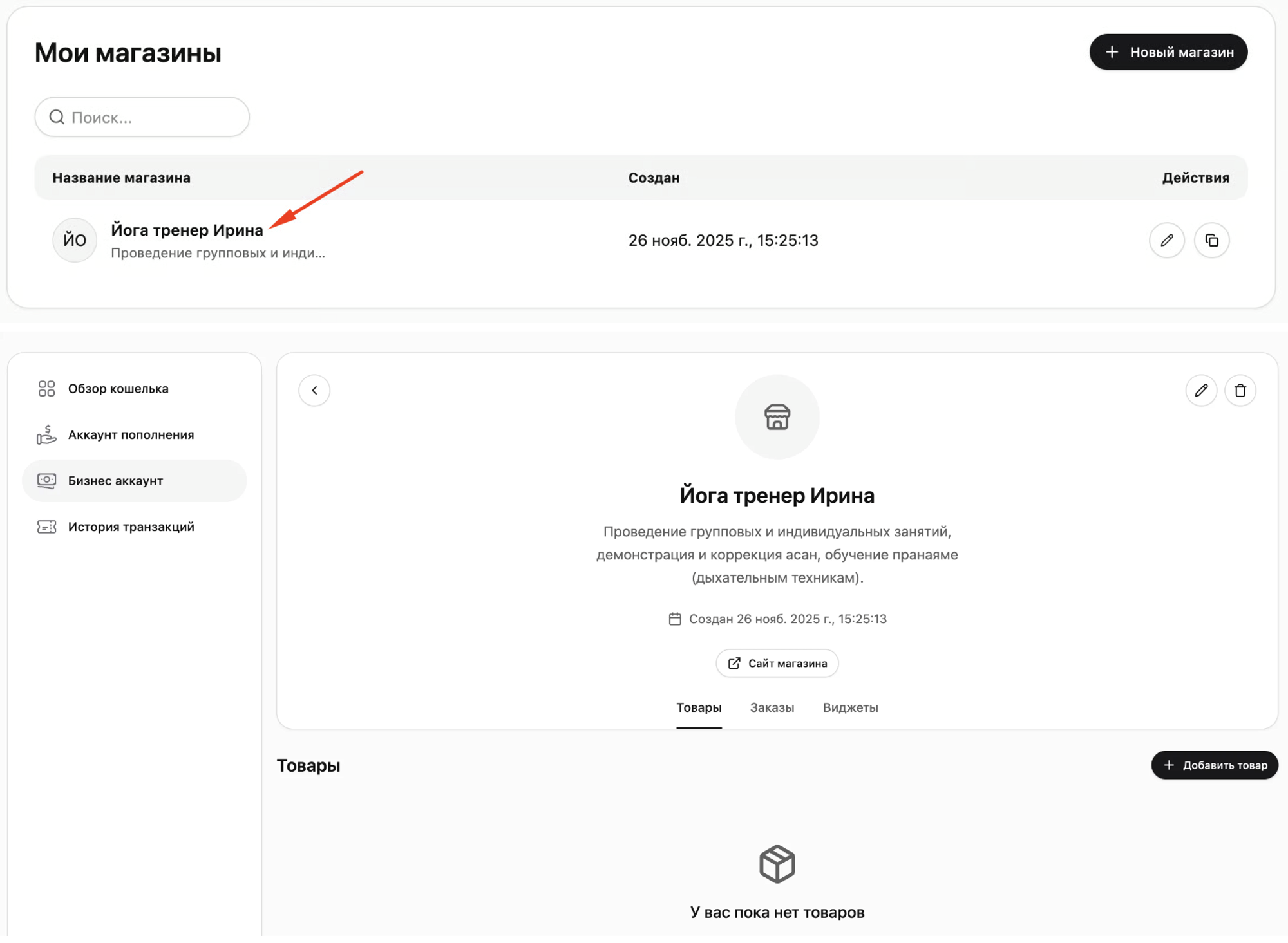The width and height of the screenshot is (1288, 943).
Task: Click the storefront avatar icon
Action: point(777,417)
